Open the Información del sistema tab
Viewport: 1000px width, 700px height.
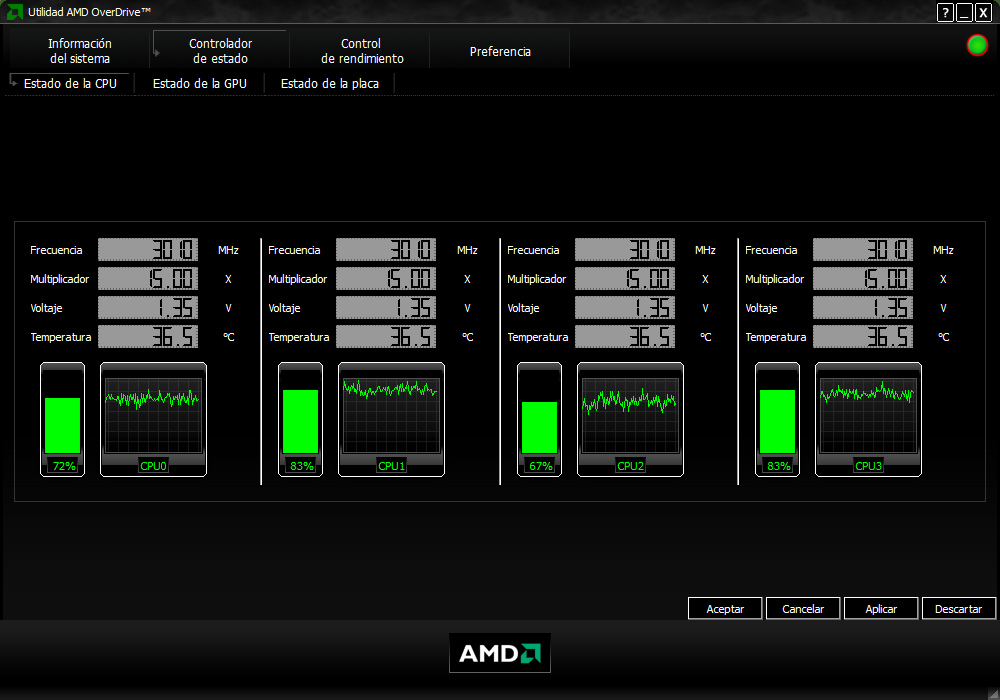point(80,51)
